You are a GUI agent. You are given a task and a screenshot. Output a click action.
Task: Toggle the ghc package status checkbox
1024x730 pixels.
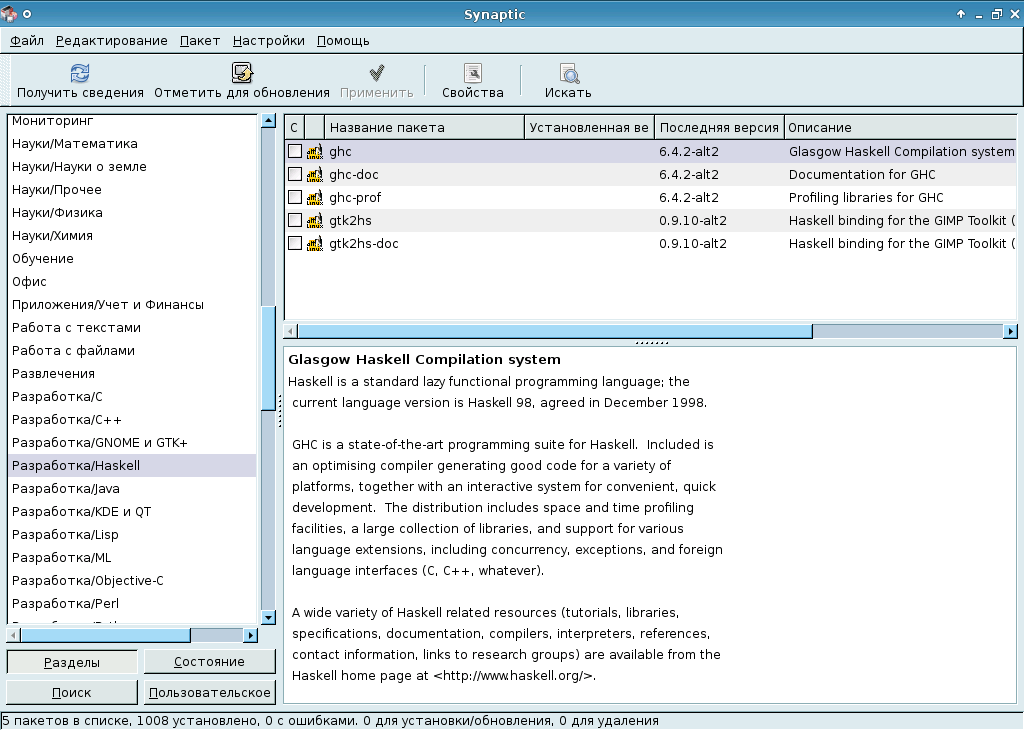295,152
